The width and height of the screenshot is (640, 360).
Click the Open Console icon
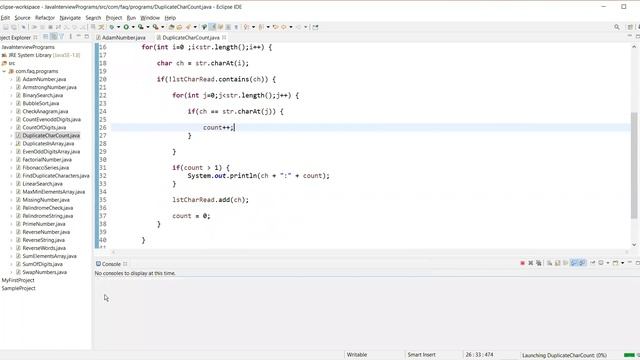(616, 263)
